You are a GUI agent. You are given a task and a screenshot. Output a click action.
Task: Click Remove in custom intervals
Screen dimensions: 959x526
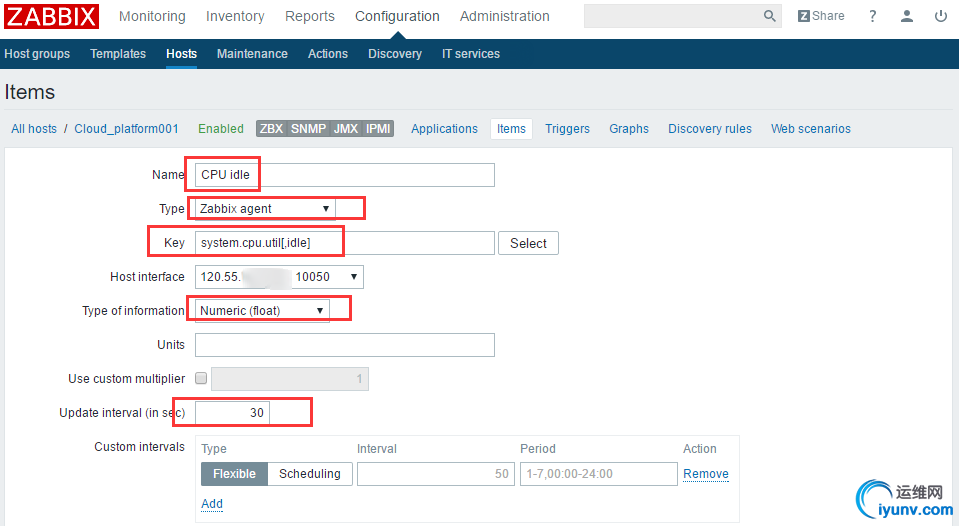tap(706, 474)
